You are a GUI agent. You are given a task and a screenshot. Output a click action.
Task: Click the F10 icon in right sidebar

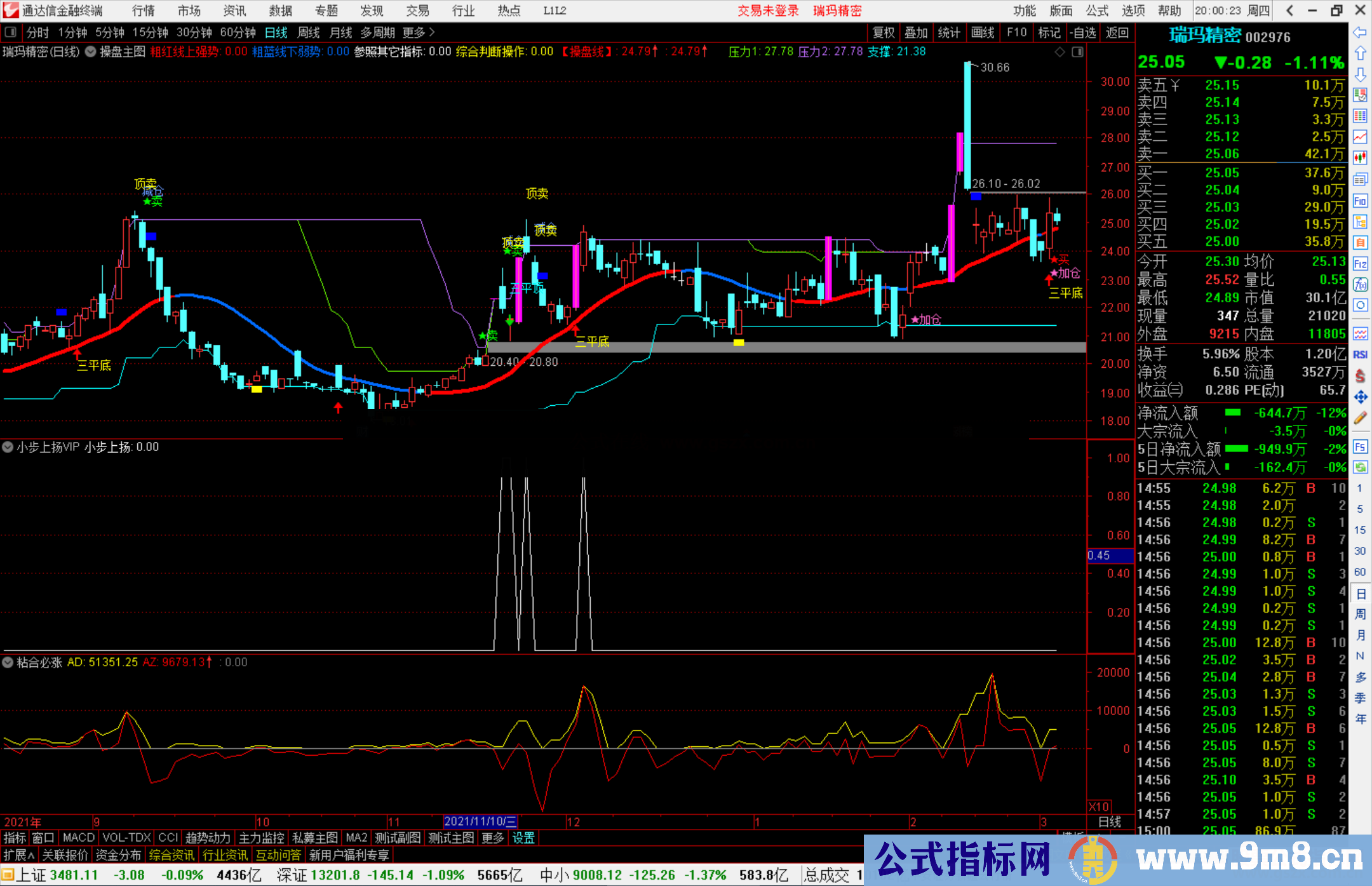[x=1360, y=201]
